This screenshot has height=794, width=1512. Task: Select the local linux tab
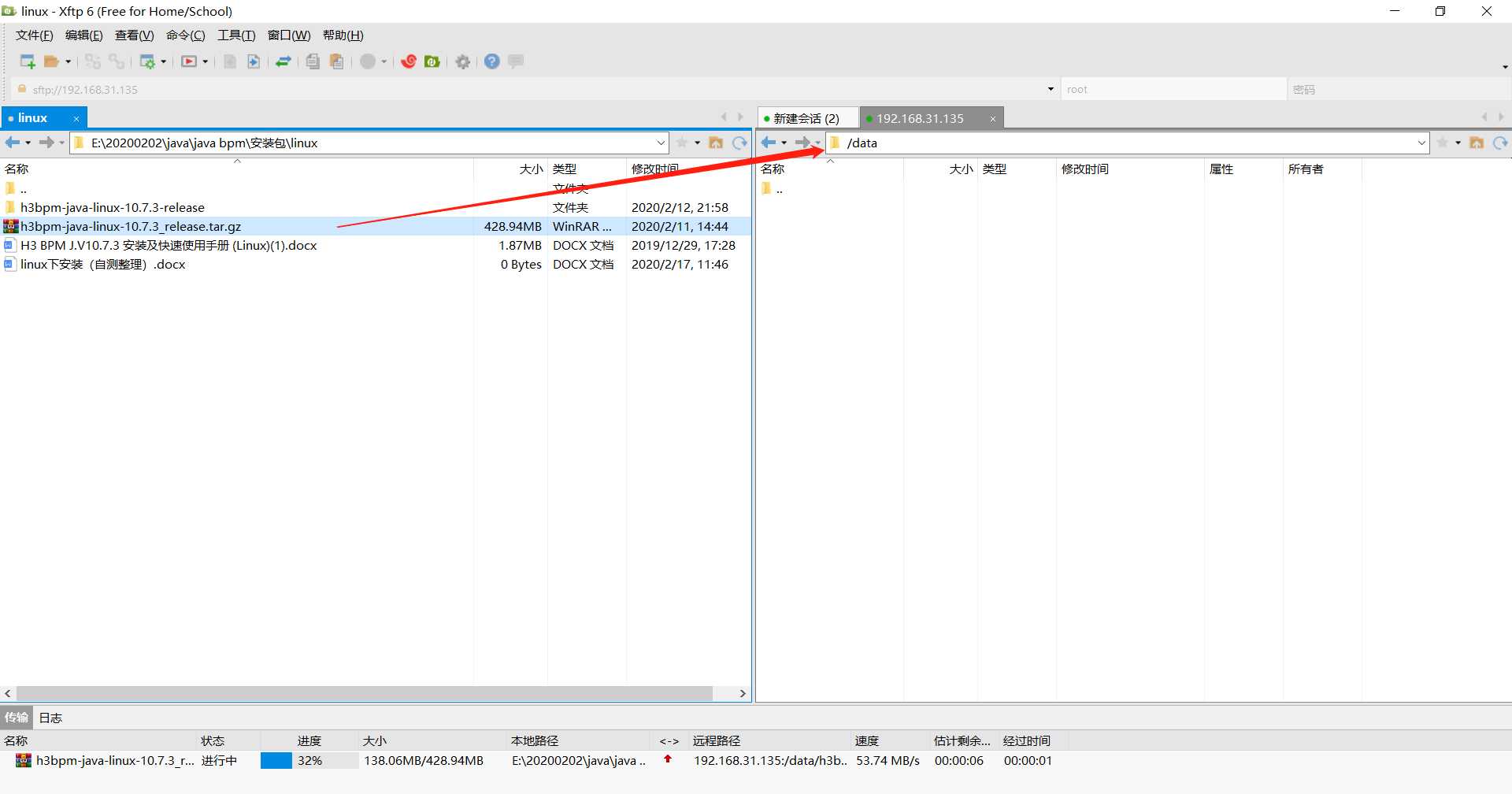pyautogui.click(x=33, y=118)
